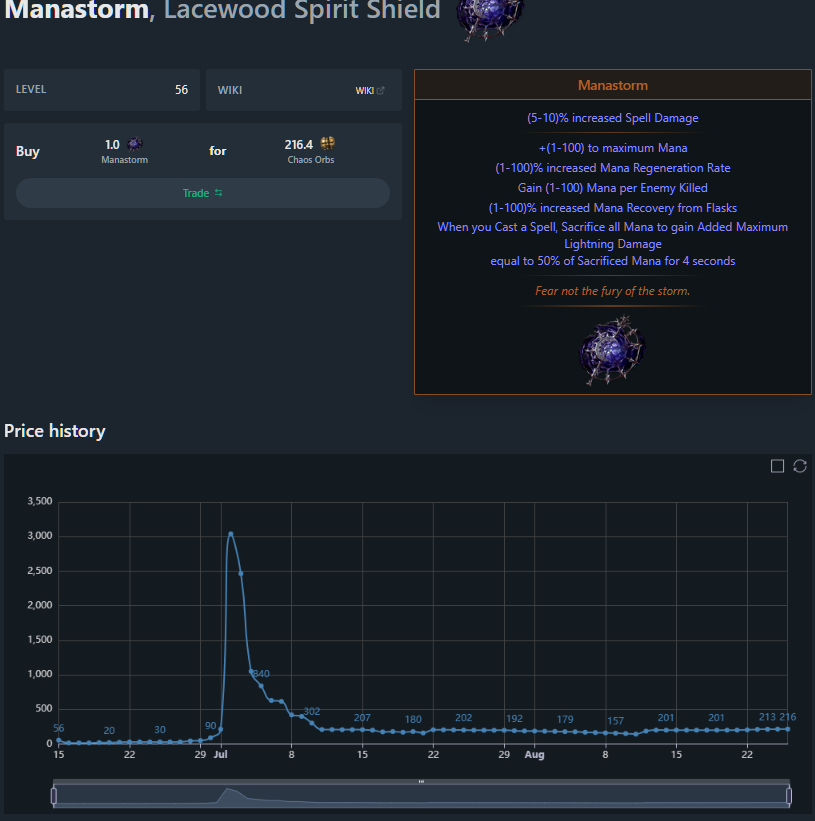
Task: Click the last data point labeled 216
Action: (x=787, y=729)
